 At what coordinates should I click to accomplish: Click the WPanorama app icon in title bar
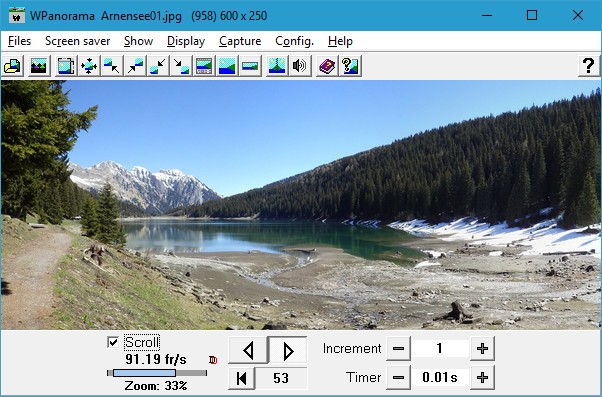click(x=17, y=15)
